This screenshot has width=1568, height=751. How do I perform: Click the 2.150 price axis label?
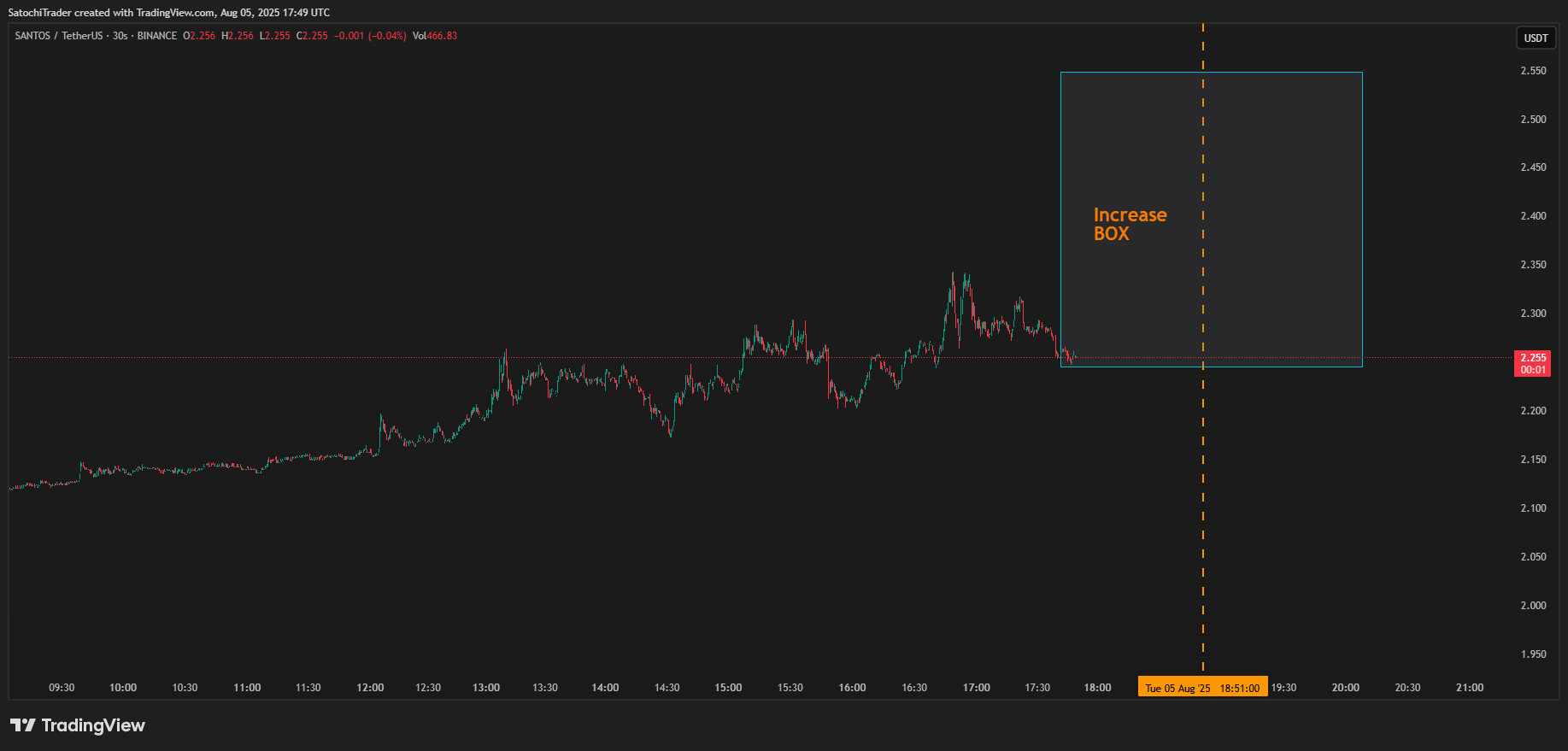pyautogui.click(x=1533, y=460)
